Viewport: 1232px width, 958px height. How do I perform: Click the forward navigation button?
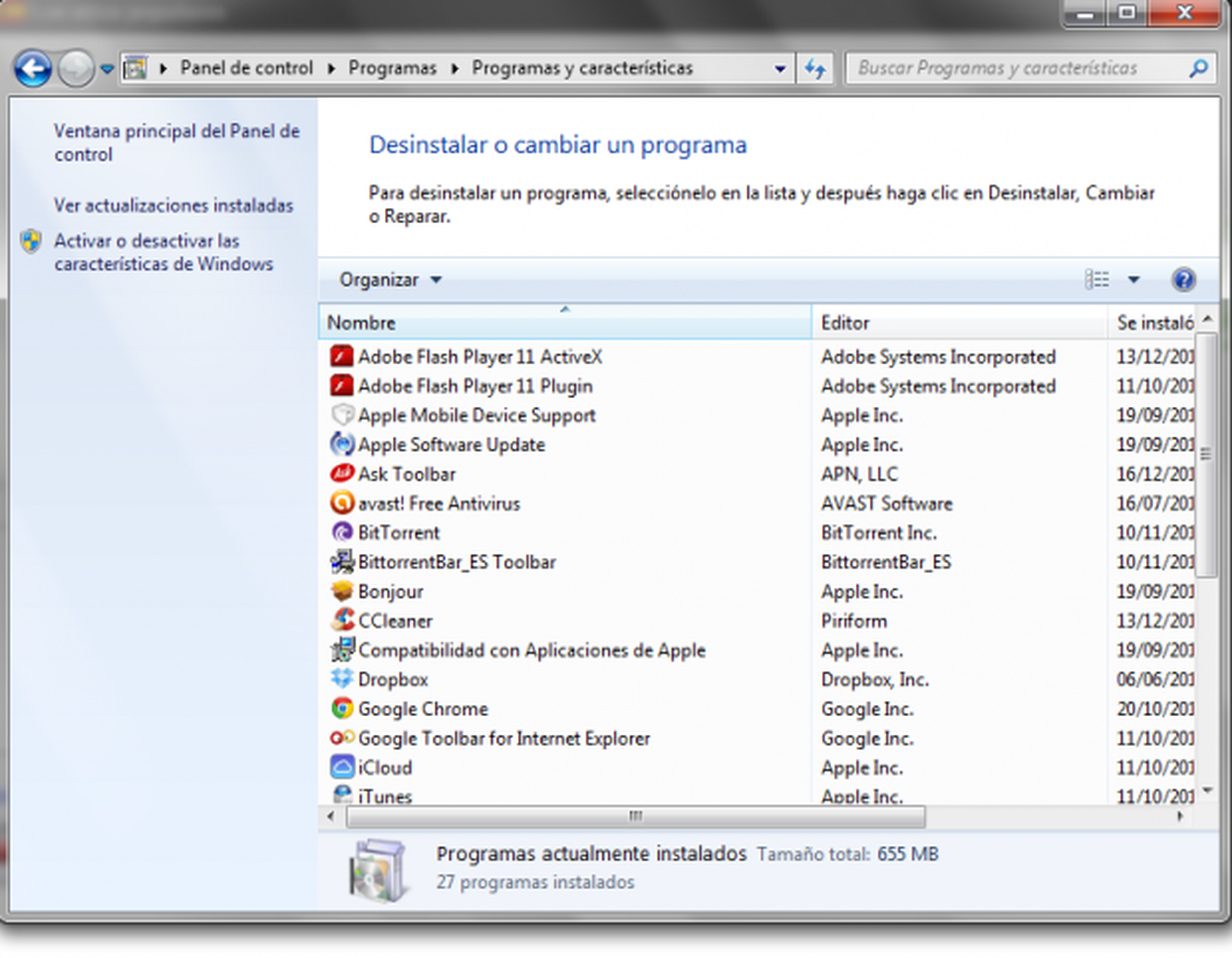click(x=76, y=69)
